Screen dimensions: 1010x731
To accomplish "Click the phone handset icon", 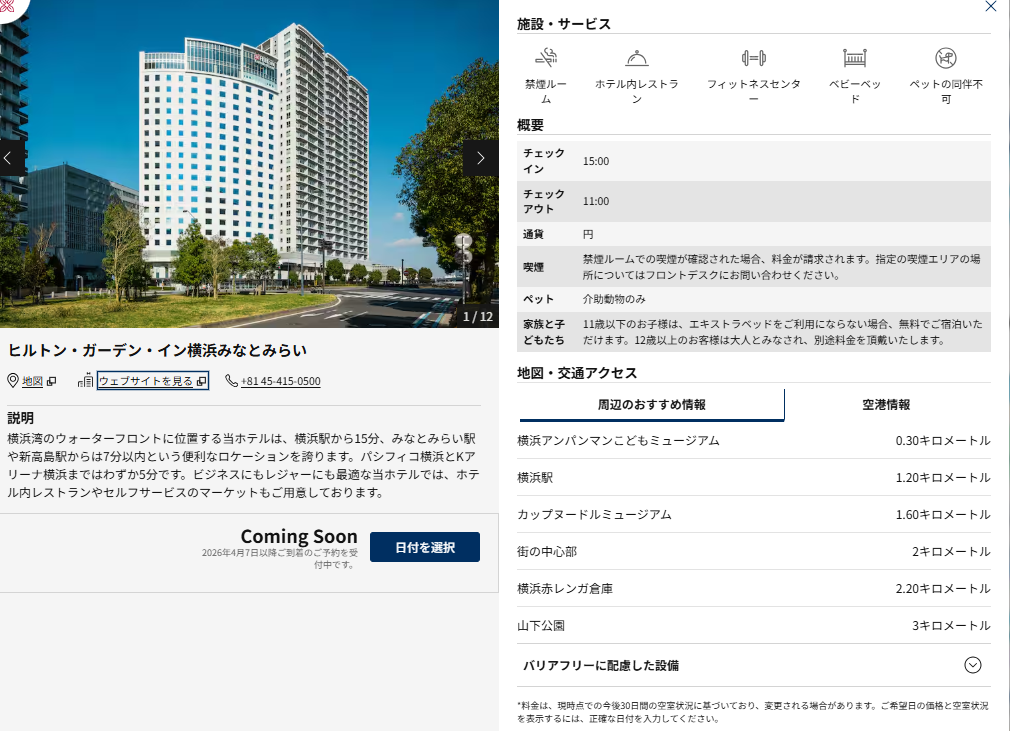I will tap(231, 381).
